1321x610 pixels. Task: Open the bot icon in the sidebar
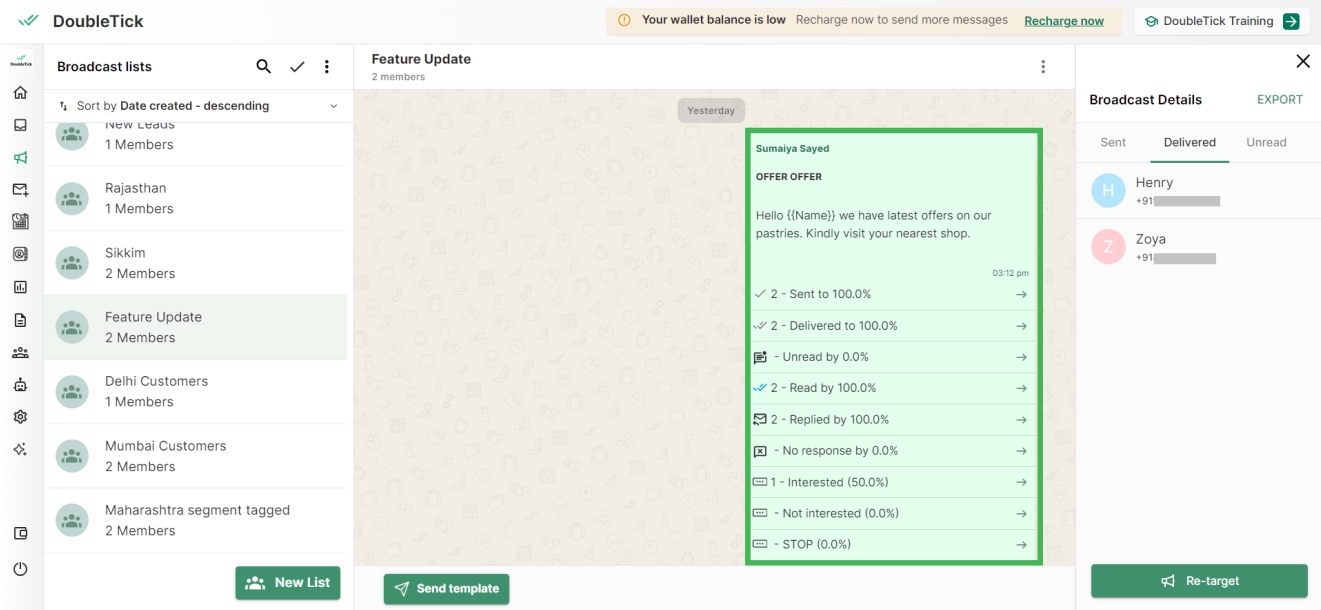tap(20, 385)
